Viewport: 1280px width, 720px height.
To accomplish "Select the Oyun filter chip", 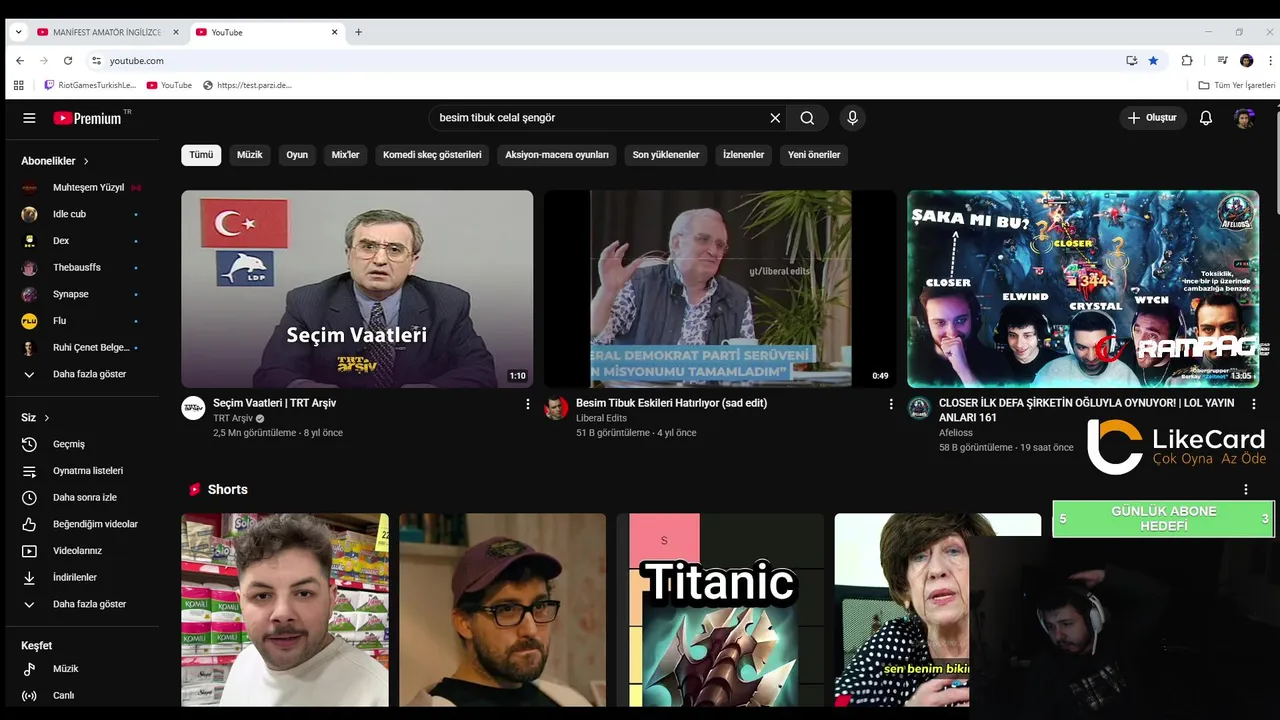I will 297,155.
